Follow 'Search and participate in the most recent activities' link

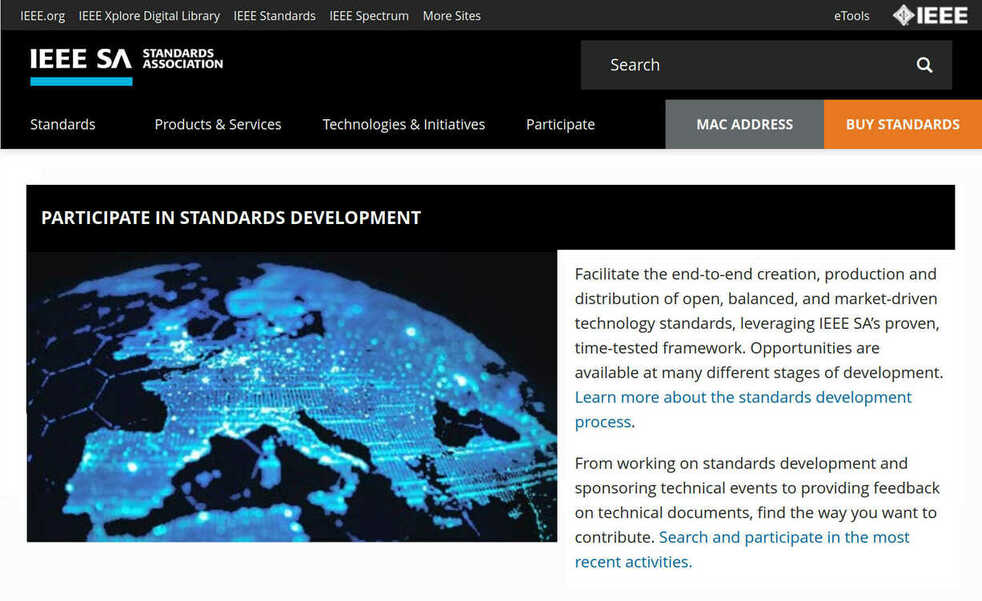742,549
